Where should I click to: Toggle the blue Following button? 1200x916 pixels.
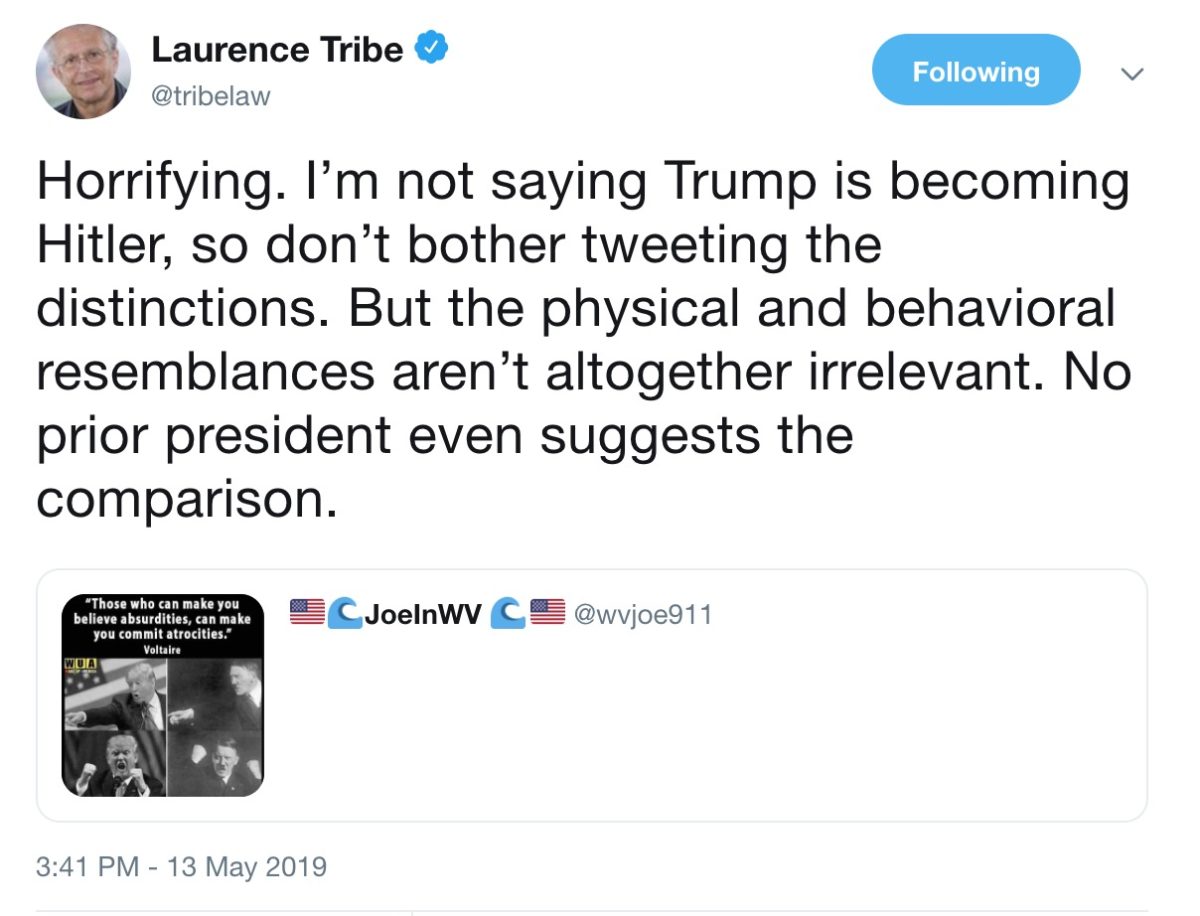(x=976, y=72)
